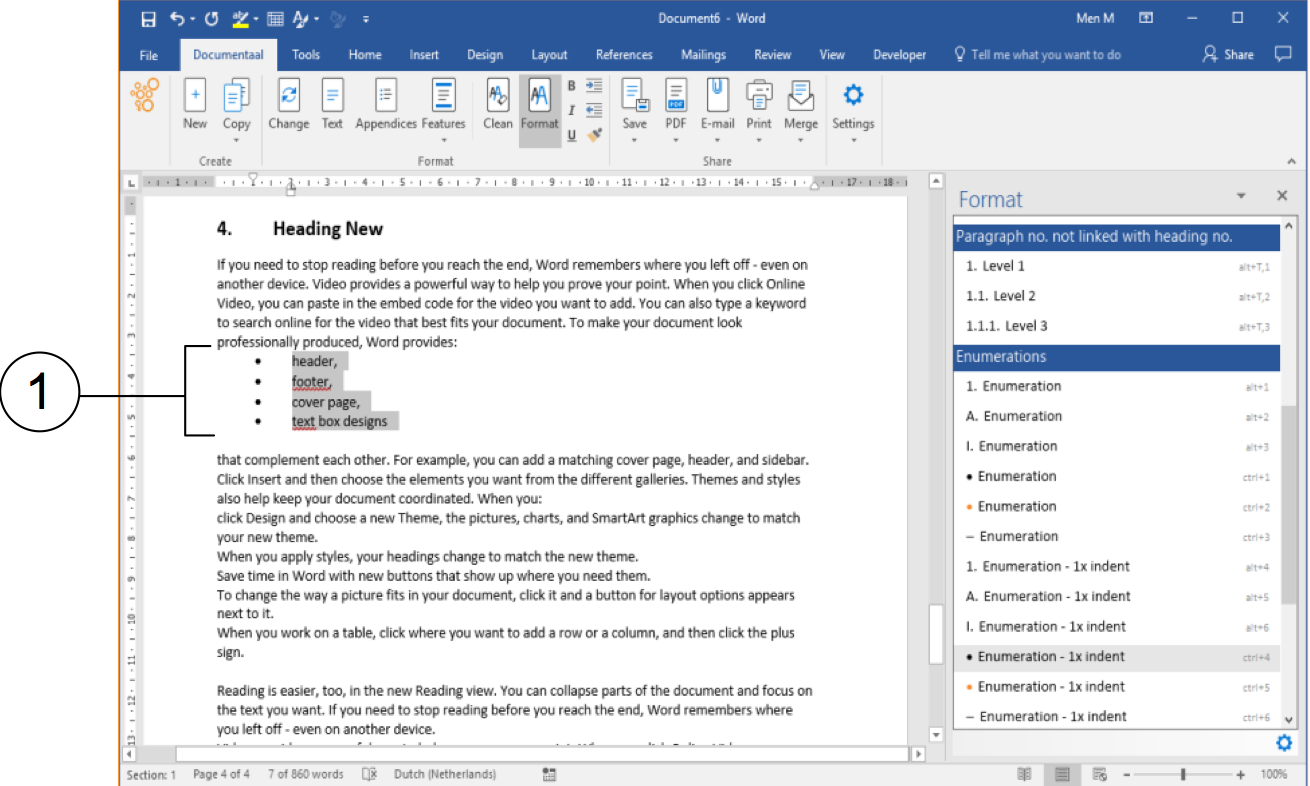Click the decrease indent icon
The width and height of the screenshot is (1310, 786).
point(594,111)
